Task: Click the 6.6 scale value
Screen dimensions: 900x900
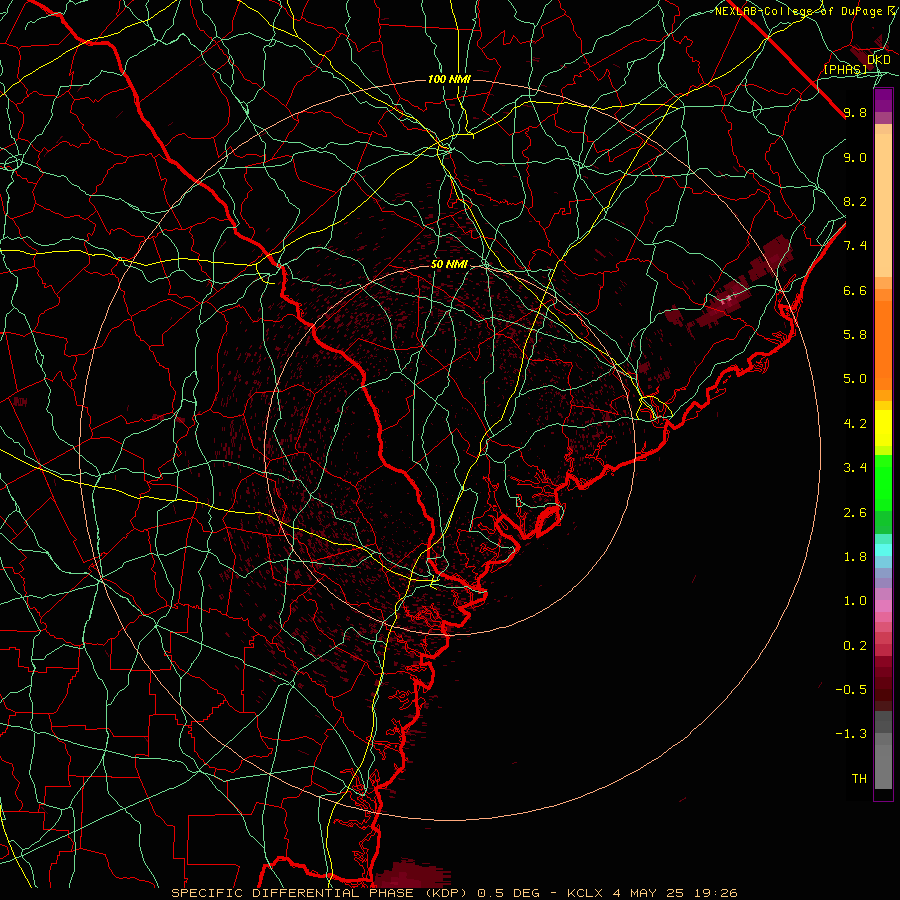Action: tap(855, 290)
